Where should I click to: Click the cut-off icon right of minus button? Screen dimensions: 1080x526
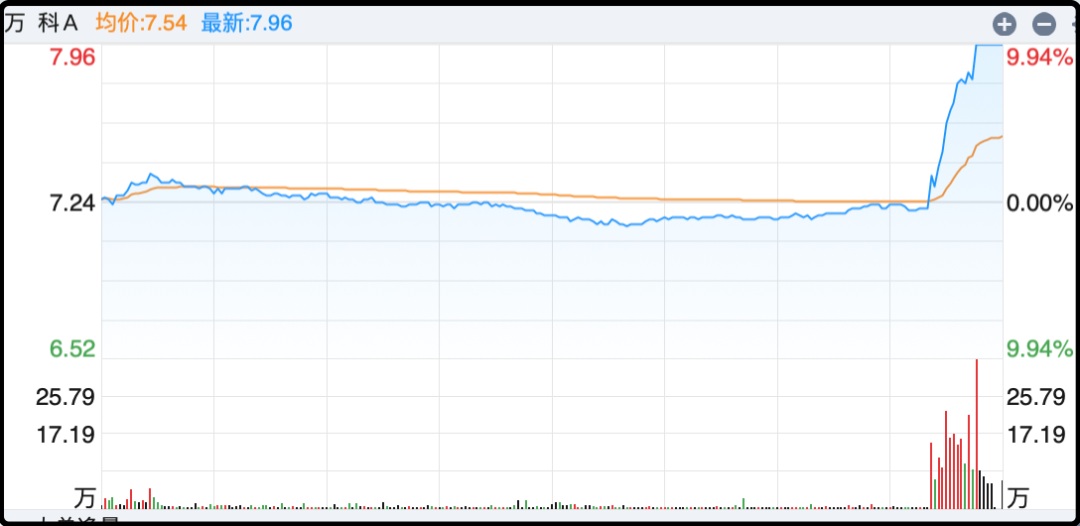1074,24
